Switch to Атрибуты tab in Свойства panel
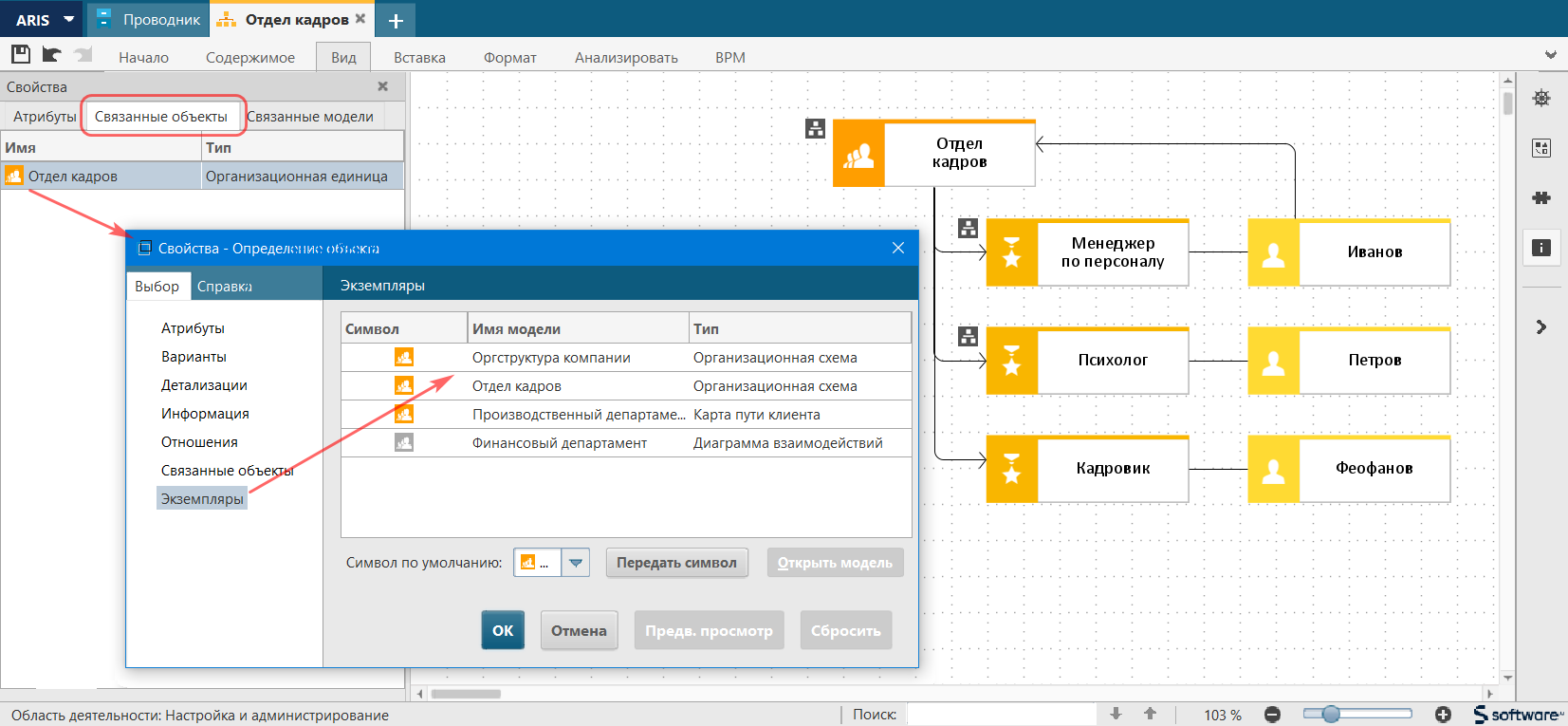 click(45, 117)
